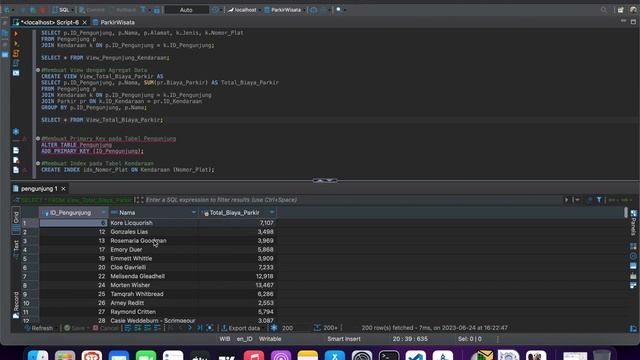This screenshot has height=360, width=640.
Task: Execute the SQL statement at the cursor
Action: (16, 34)
